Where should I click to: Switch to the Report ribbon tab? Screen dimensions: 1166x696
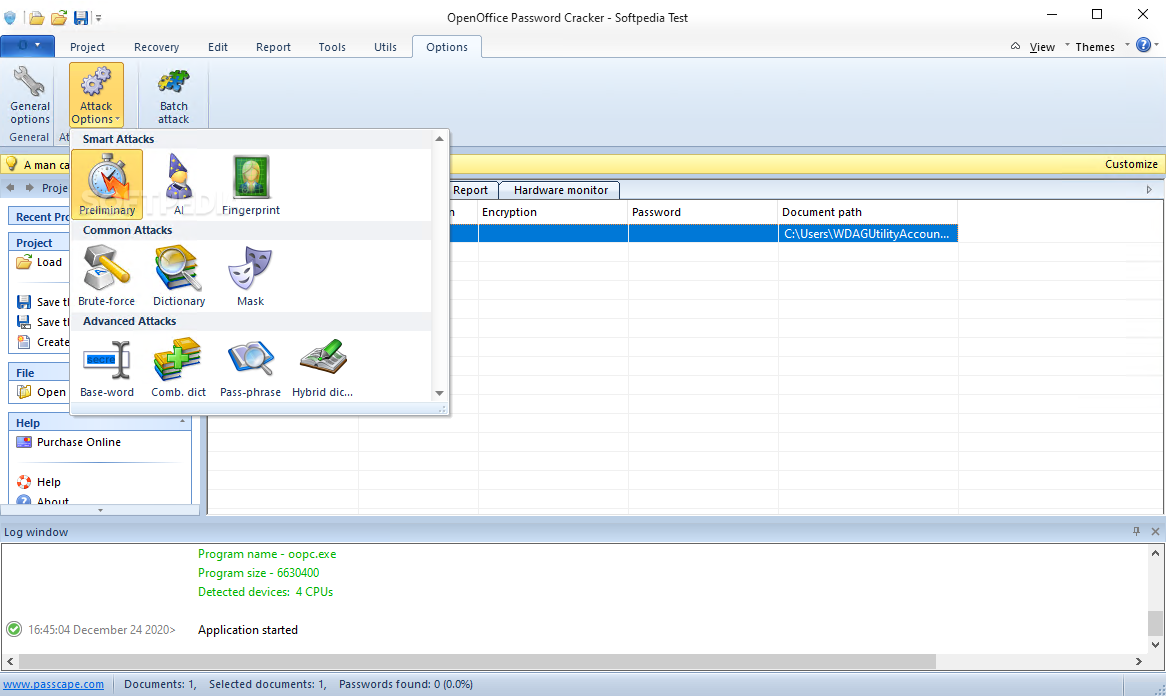[x=273, y=47]
